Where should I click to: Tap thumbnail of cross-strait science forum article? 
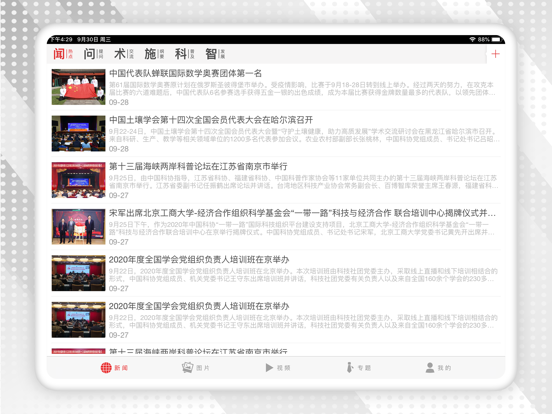click(x=79, y=180)
